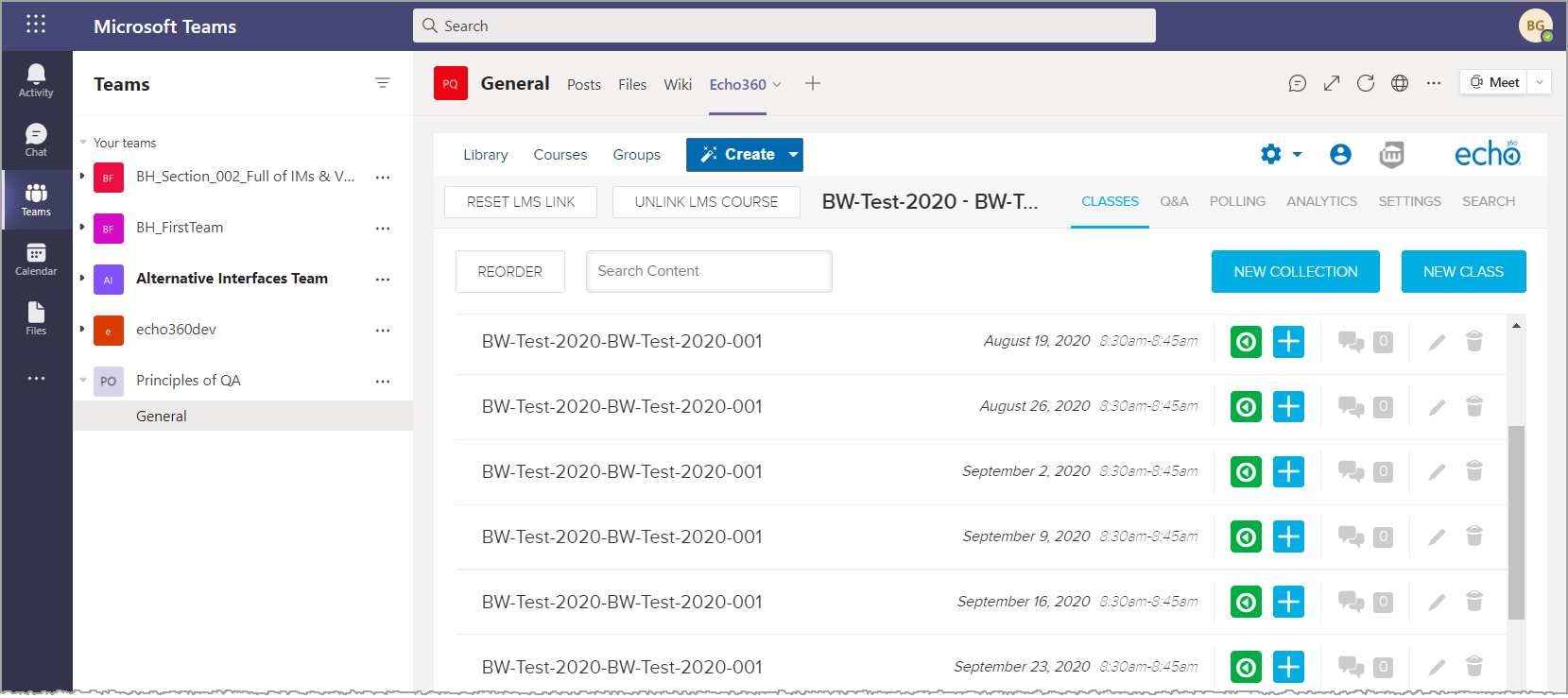Viewport: 1568px width, 698px height.
Task: Switch to the Files tab
Action: coord(632,84)
